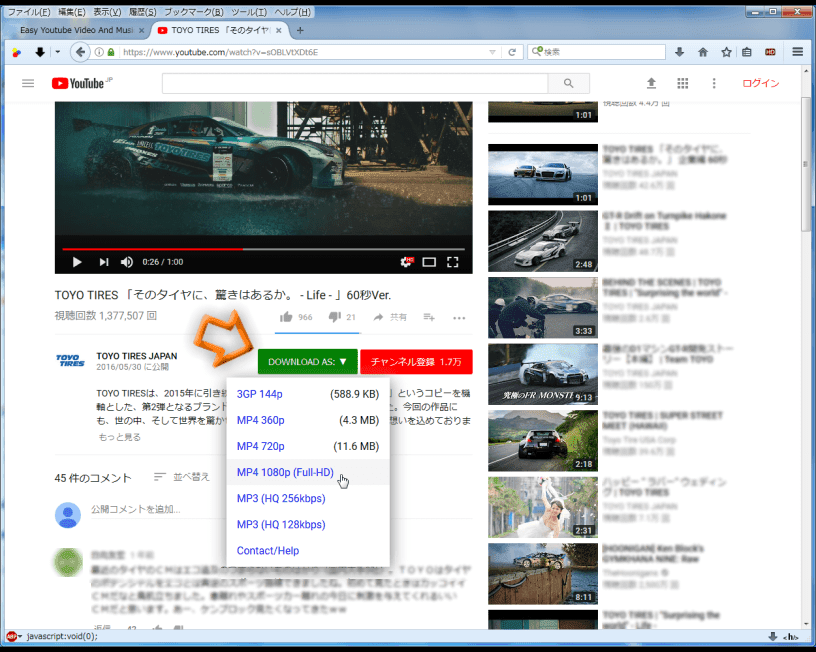Switch to theater mode in the player

pyautogui.click(x=431, y=261)
